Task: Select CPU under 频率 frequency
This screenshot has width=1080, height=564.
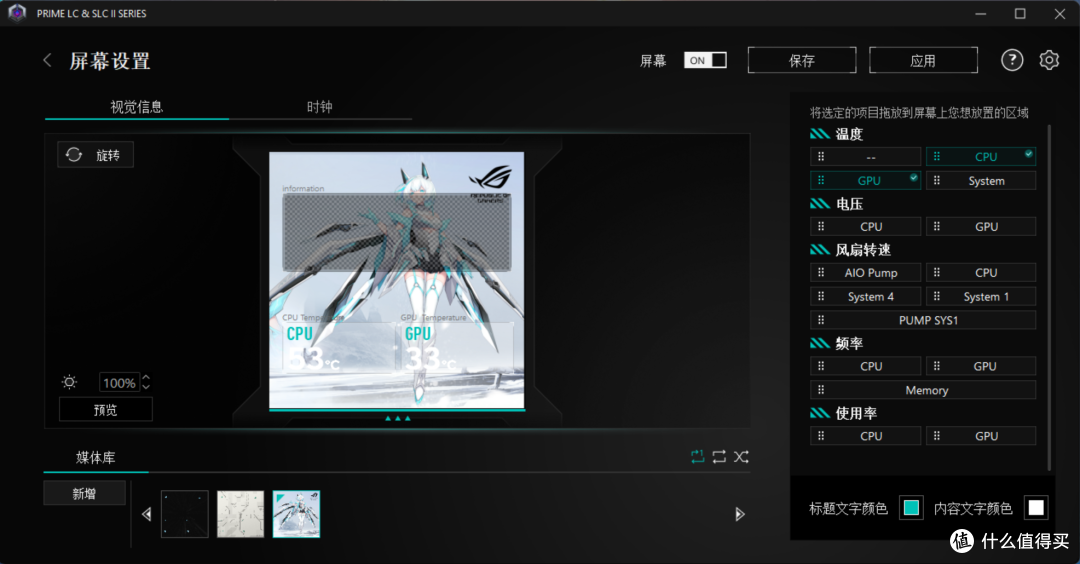Action: [x=865, y=366]
